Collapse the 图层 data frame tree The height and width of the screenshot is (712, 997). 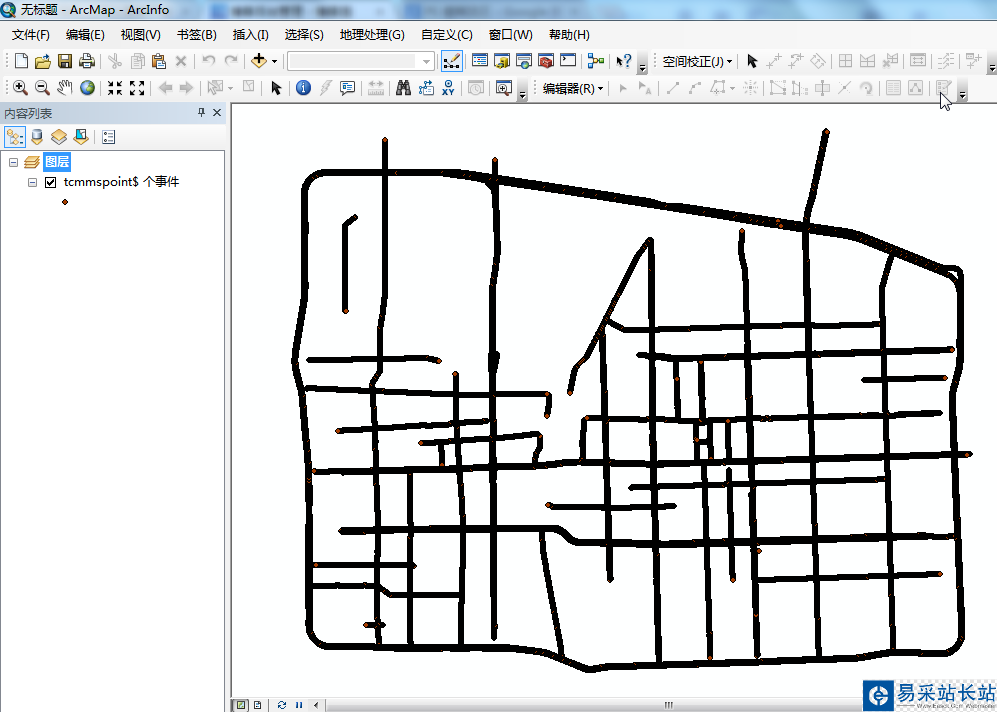pyautogui.click(x=13, y=163)
